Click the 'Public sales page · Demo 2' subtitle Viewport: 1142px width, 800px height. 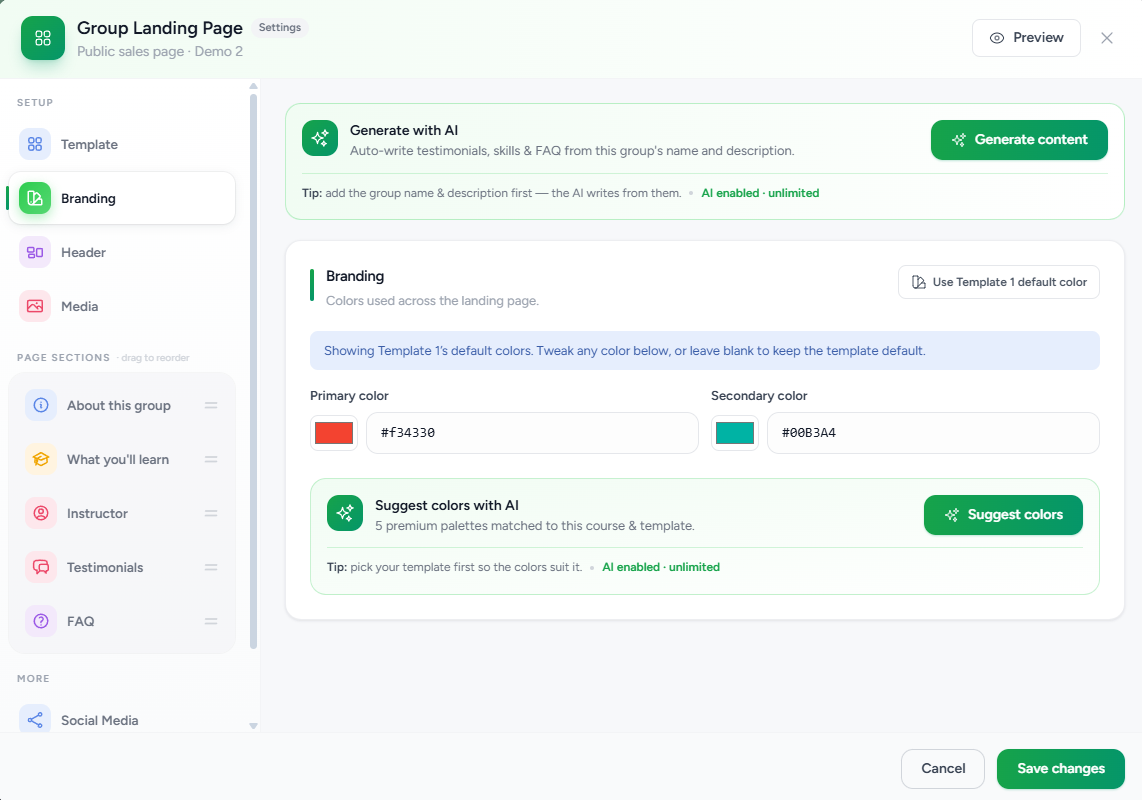point(160,52)
